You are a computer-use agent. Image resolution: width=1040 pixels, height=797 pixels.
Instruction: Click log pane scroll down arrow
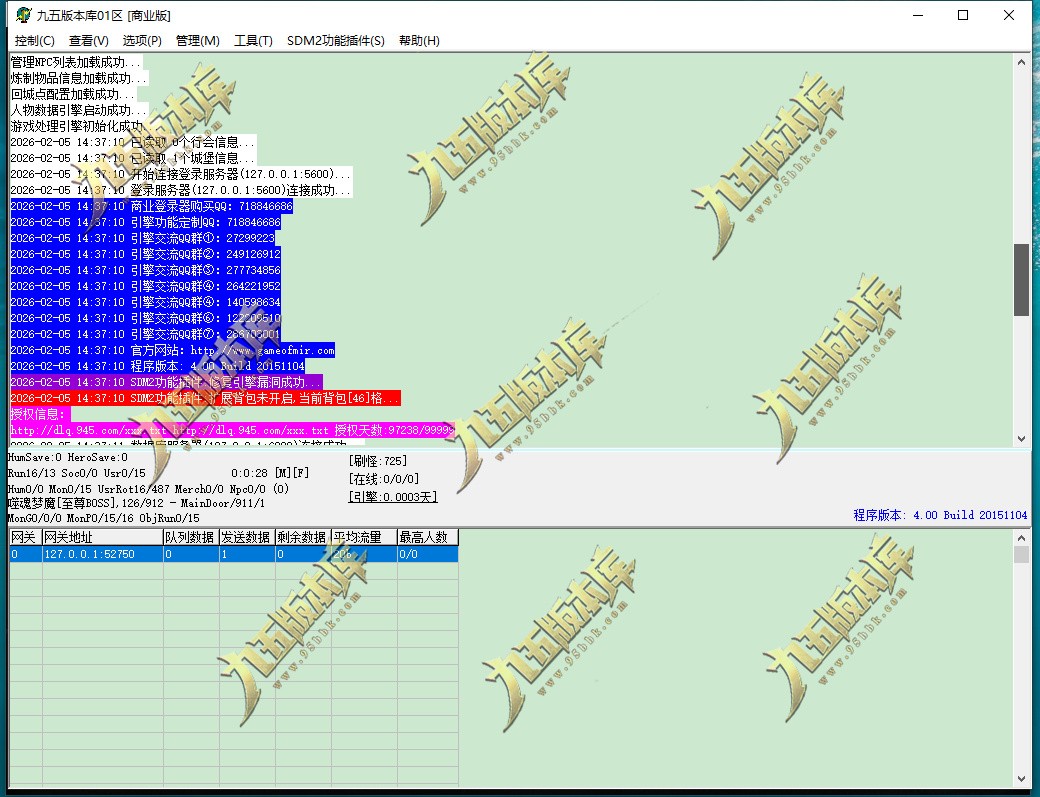click(x=1021, y=439)
